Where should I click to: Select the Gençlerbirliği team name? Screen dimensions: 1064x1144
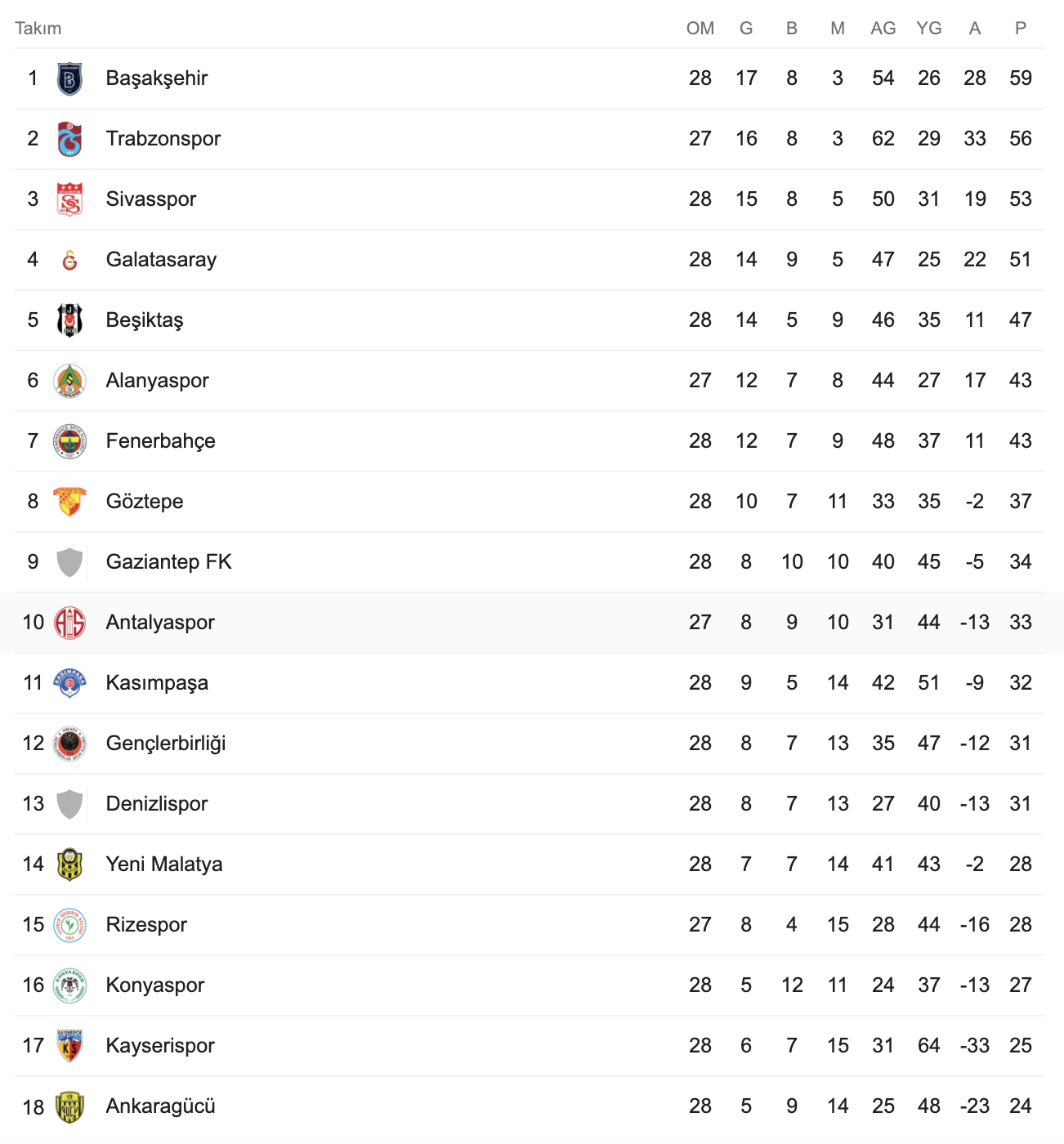(x=165, y=744)
